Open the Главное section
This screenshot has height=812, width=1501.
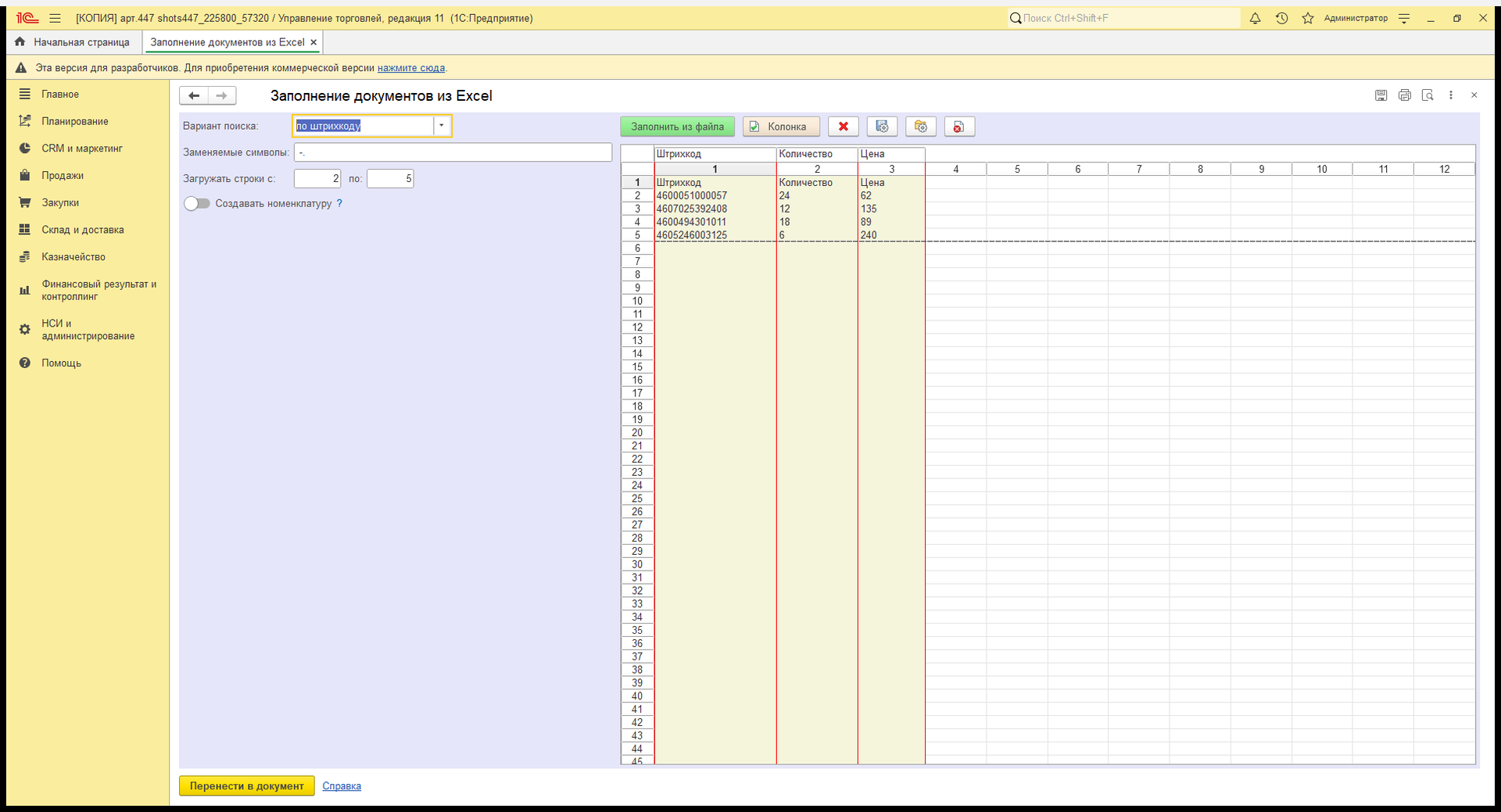[x=60, y=94]
